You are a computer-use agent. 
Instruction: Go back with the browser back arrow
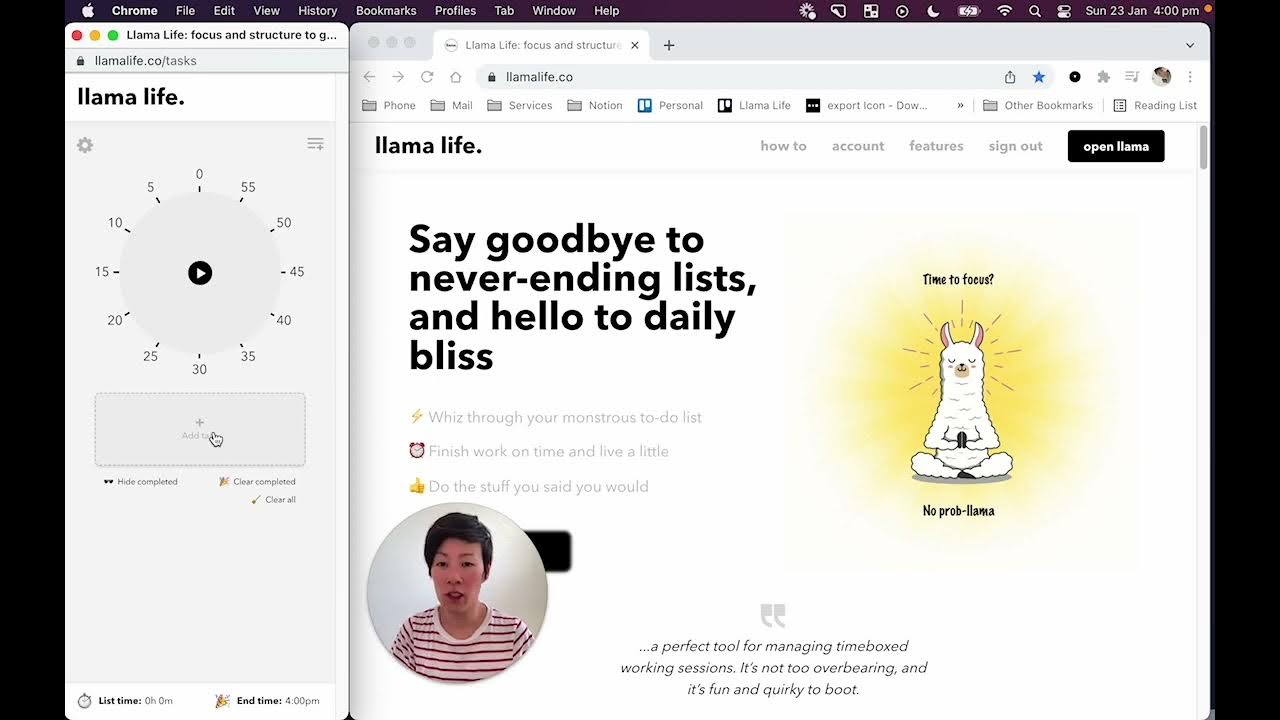369,77
